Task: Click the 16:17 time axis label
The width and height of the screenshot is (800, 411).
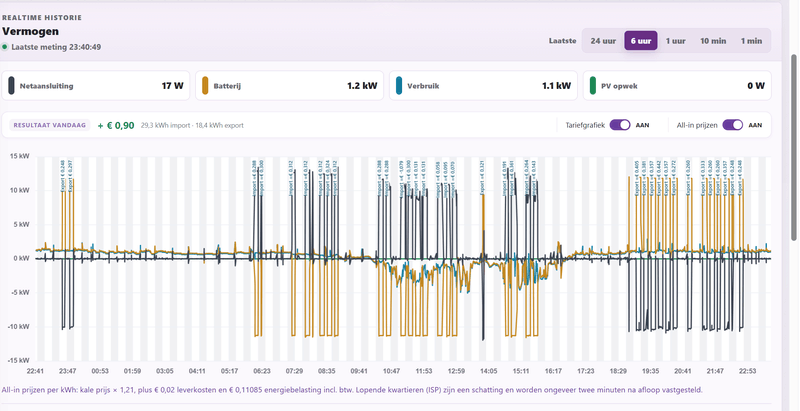Action: click(553, 371)
